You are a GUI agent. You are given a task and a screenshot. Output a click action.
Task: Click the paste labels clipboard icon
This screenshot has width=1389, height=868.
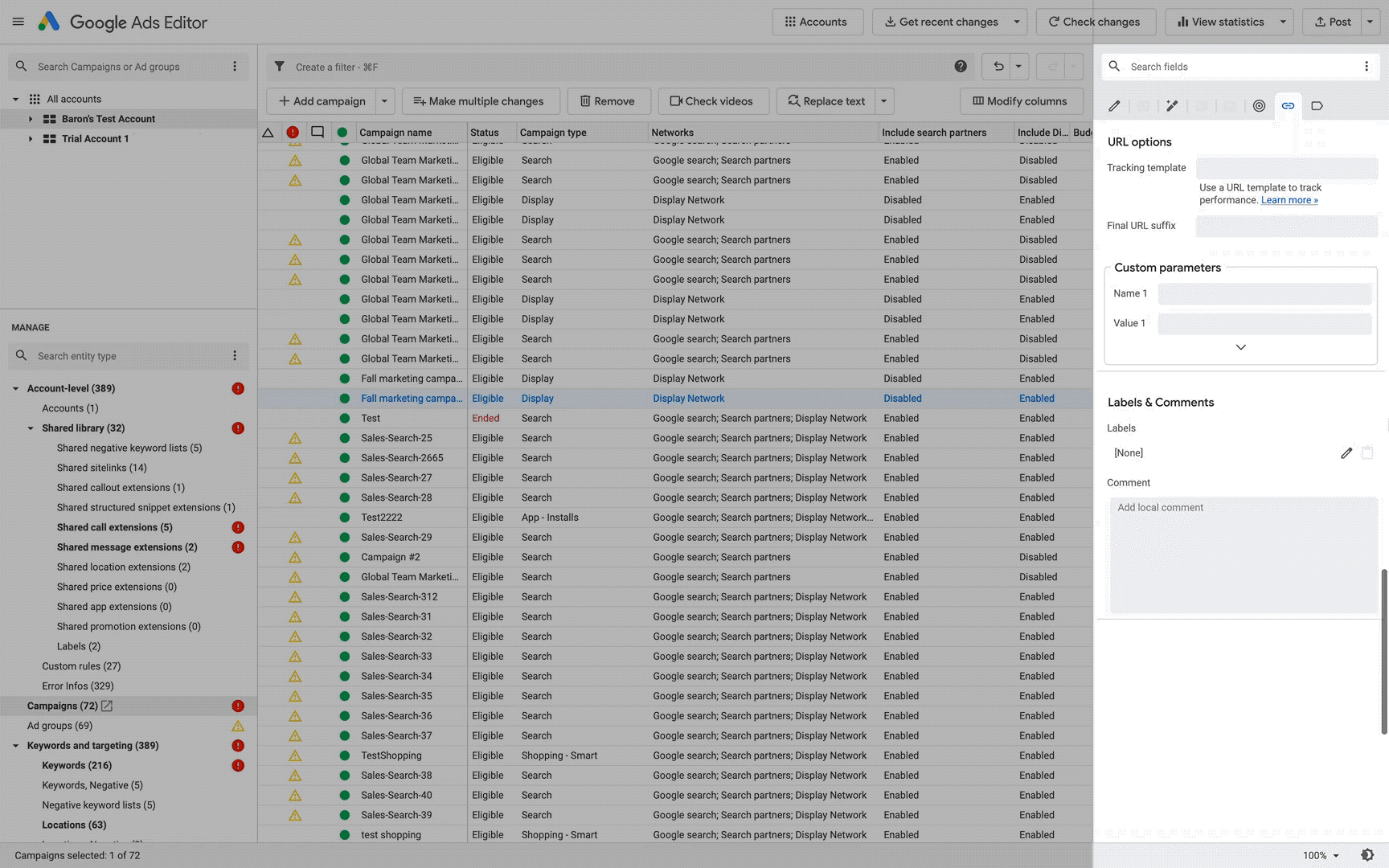point(1367,453)
